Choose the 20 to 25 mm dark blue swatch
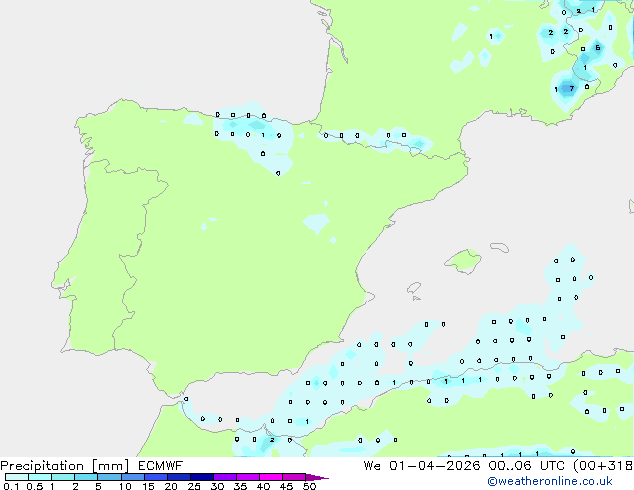The height and width of the screenshot is (490, 634). 178,477
